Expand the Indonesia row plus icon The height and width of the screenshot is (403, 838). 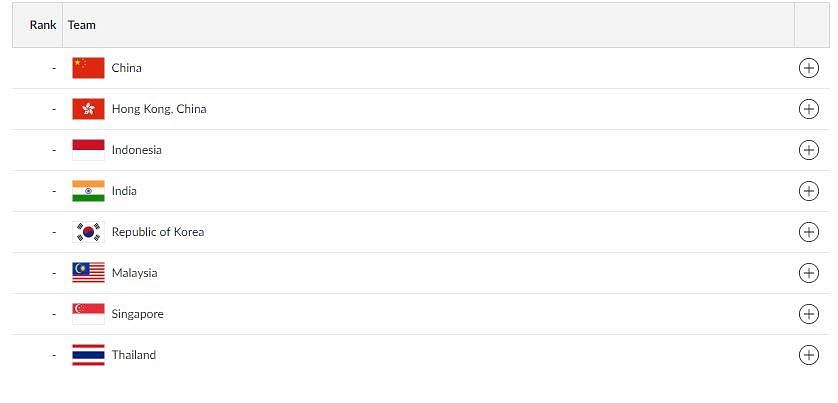tap(809, 150)
